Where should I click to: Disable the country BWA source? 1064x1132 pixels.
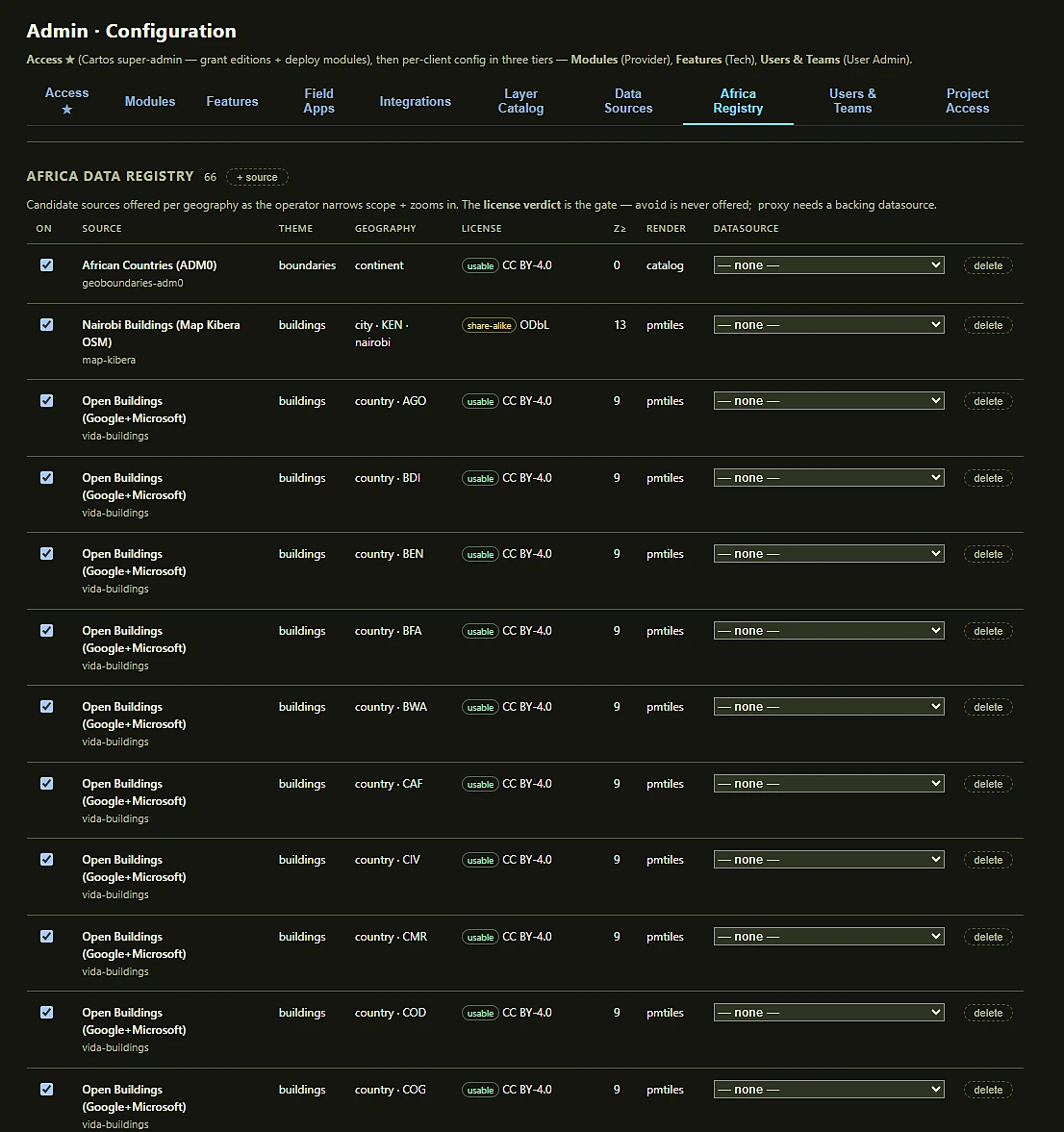point(47,707)
